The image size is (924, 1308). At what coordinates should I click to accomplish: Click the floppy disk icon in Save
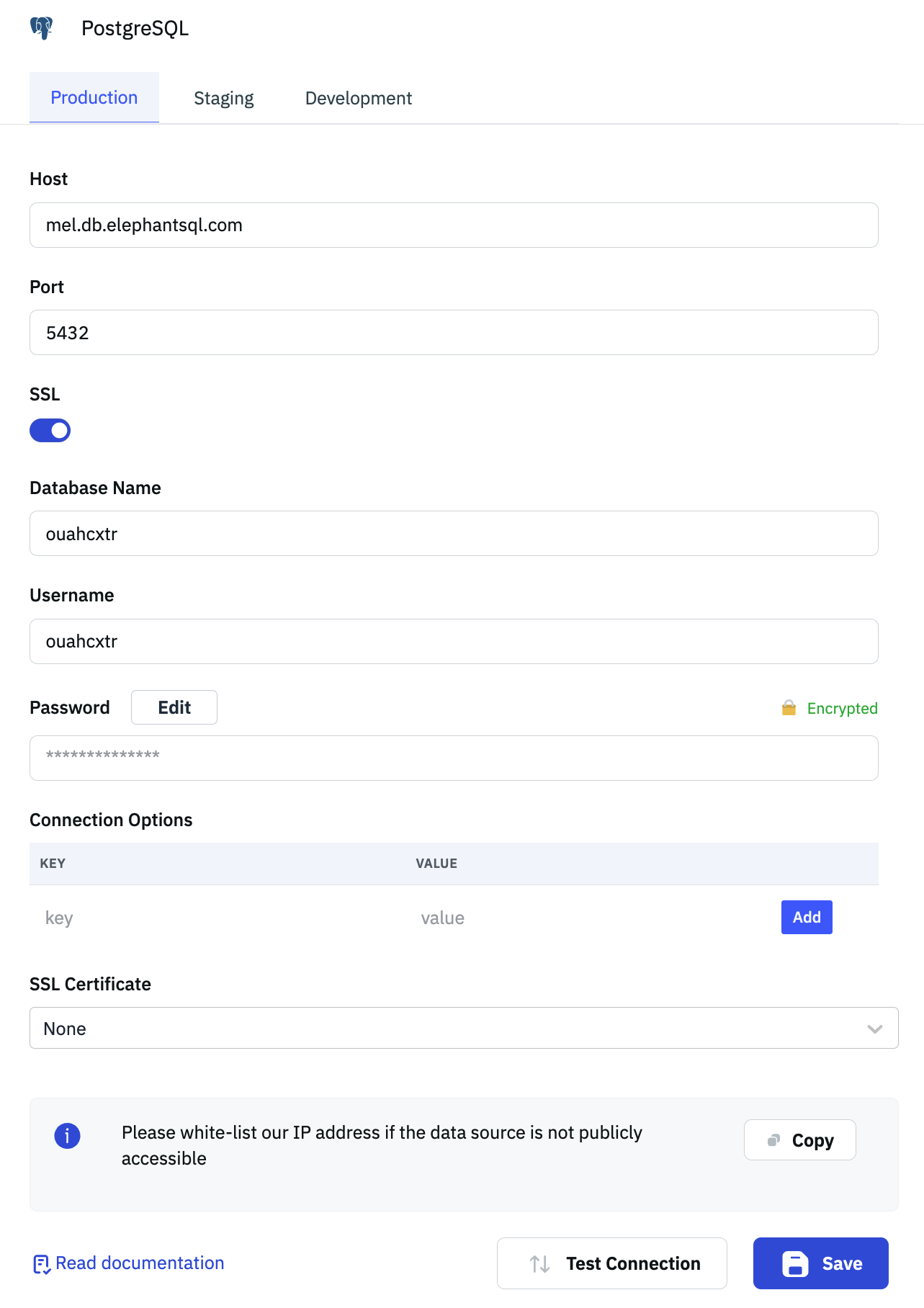pos(795,1263)
